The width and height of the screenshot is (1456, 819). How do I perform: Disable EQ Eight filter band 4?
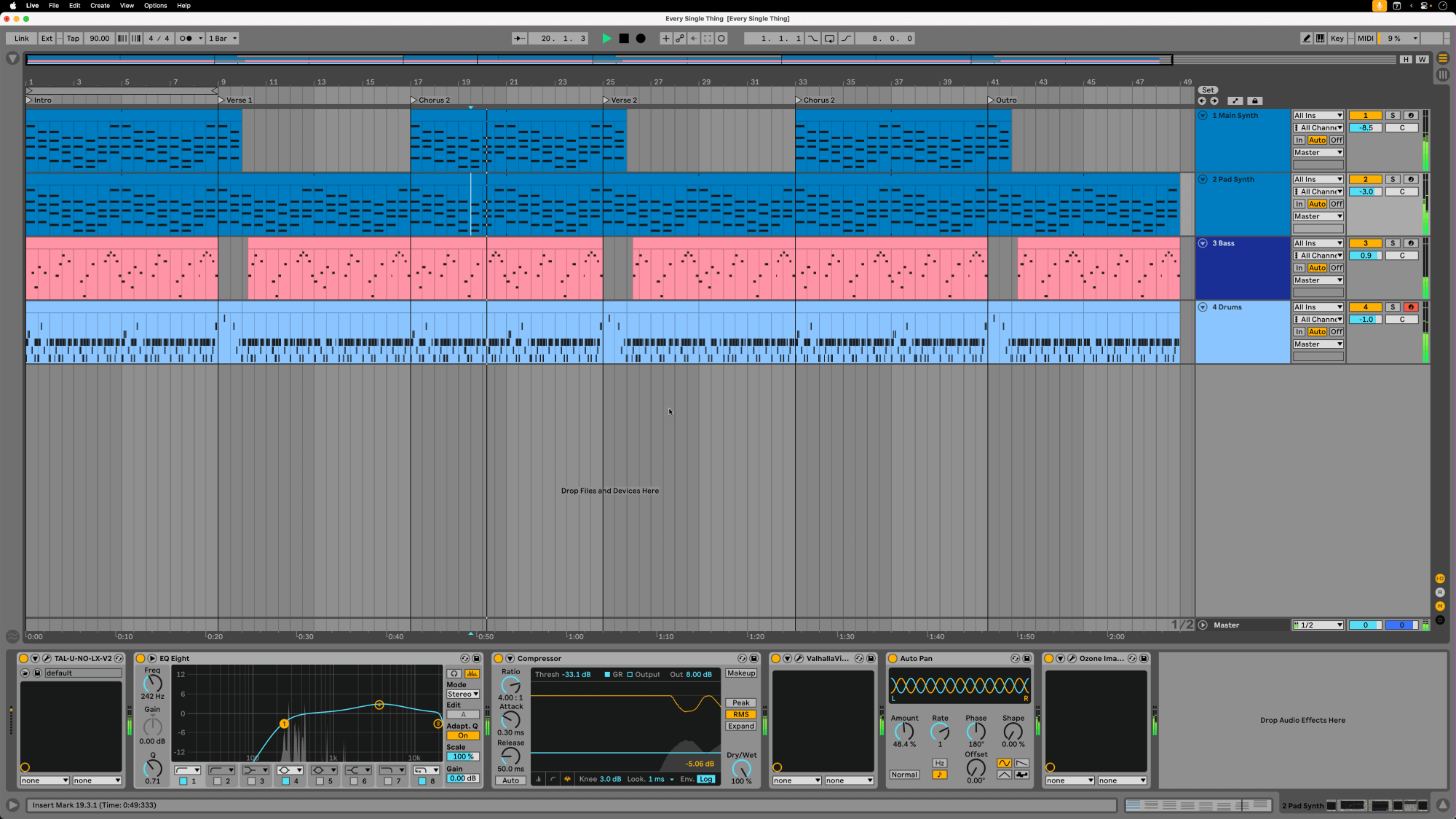[x=285, y=781]
